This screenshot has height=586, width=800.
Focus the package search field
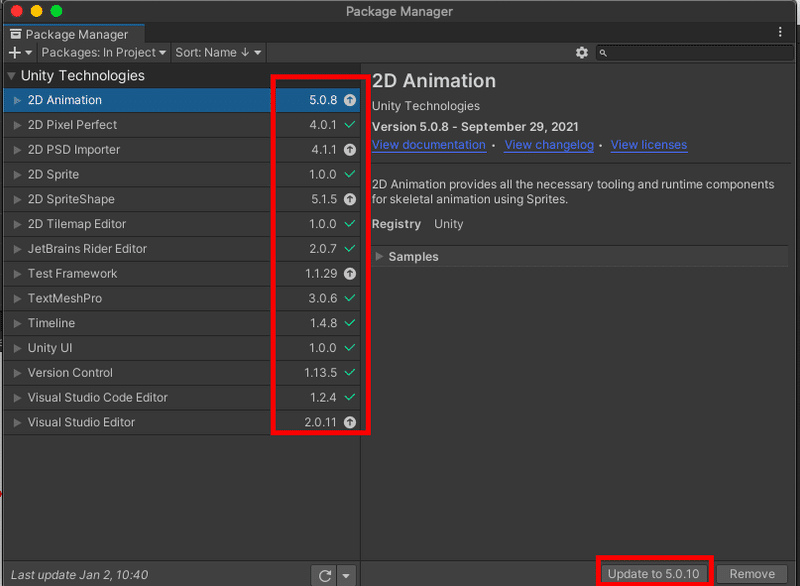(x=694, y=53)
